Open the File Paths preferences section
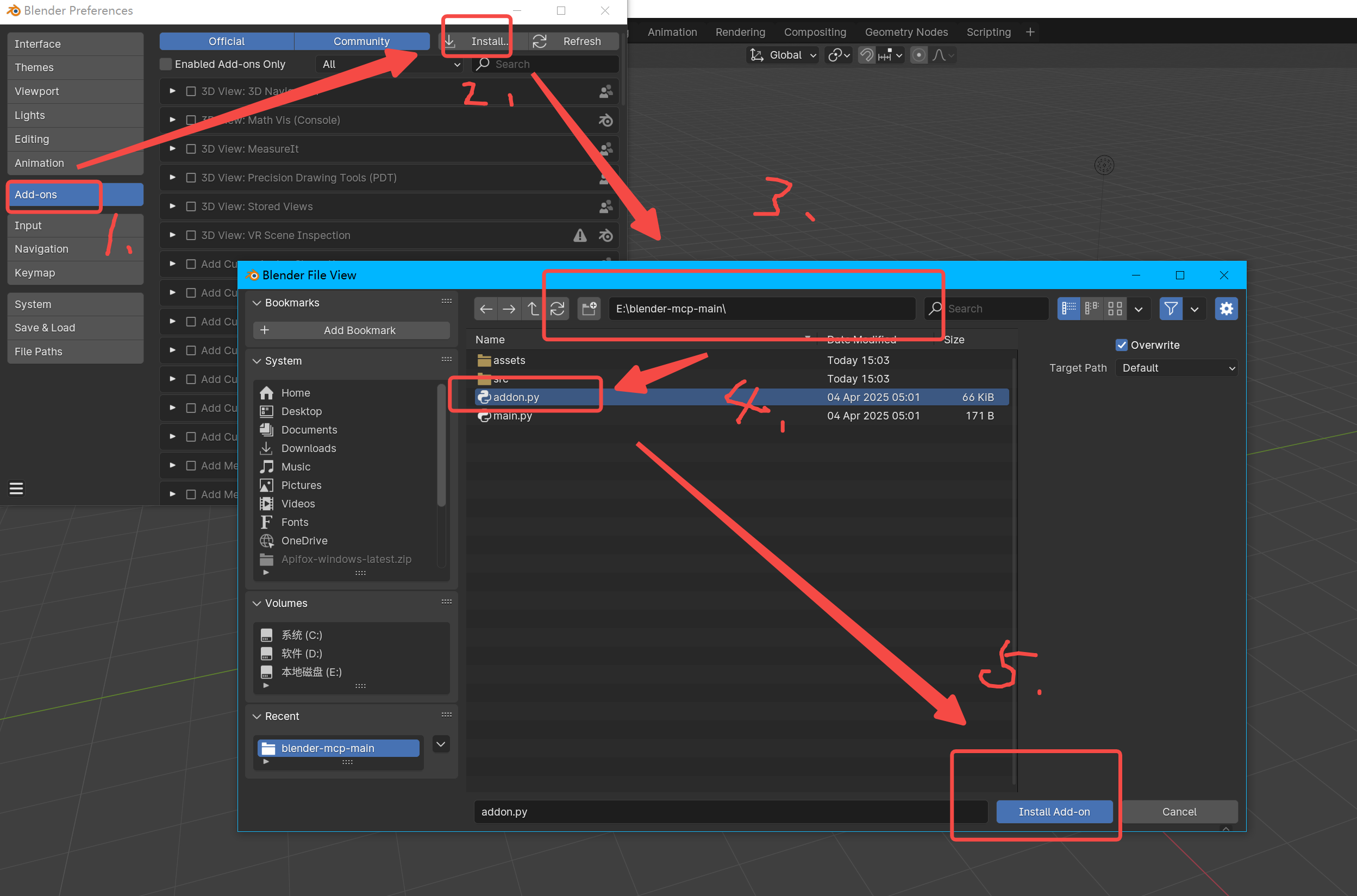The height and width of the screenshot is (896, 1357). [38, 352]
